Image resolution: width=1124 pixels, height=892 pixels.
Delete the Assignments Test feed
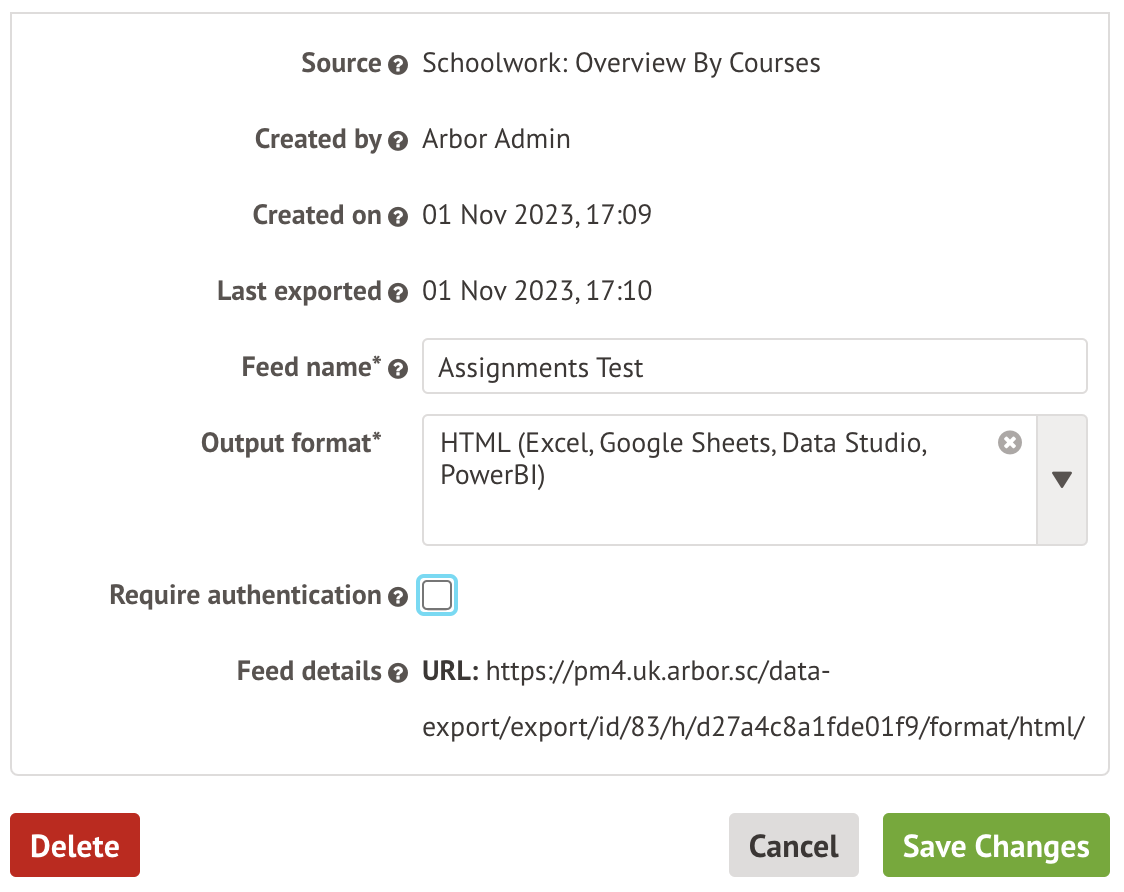tap(74, 845)
